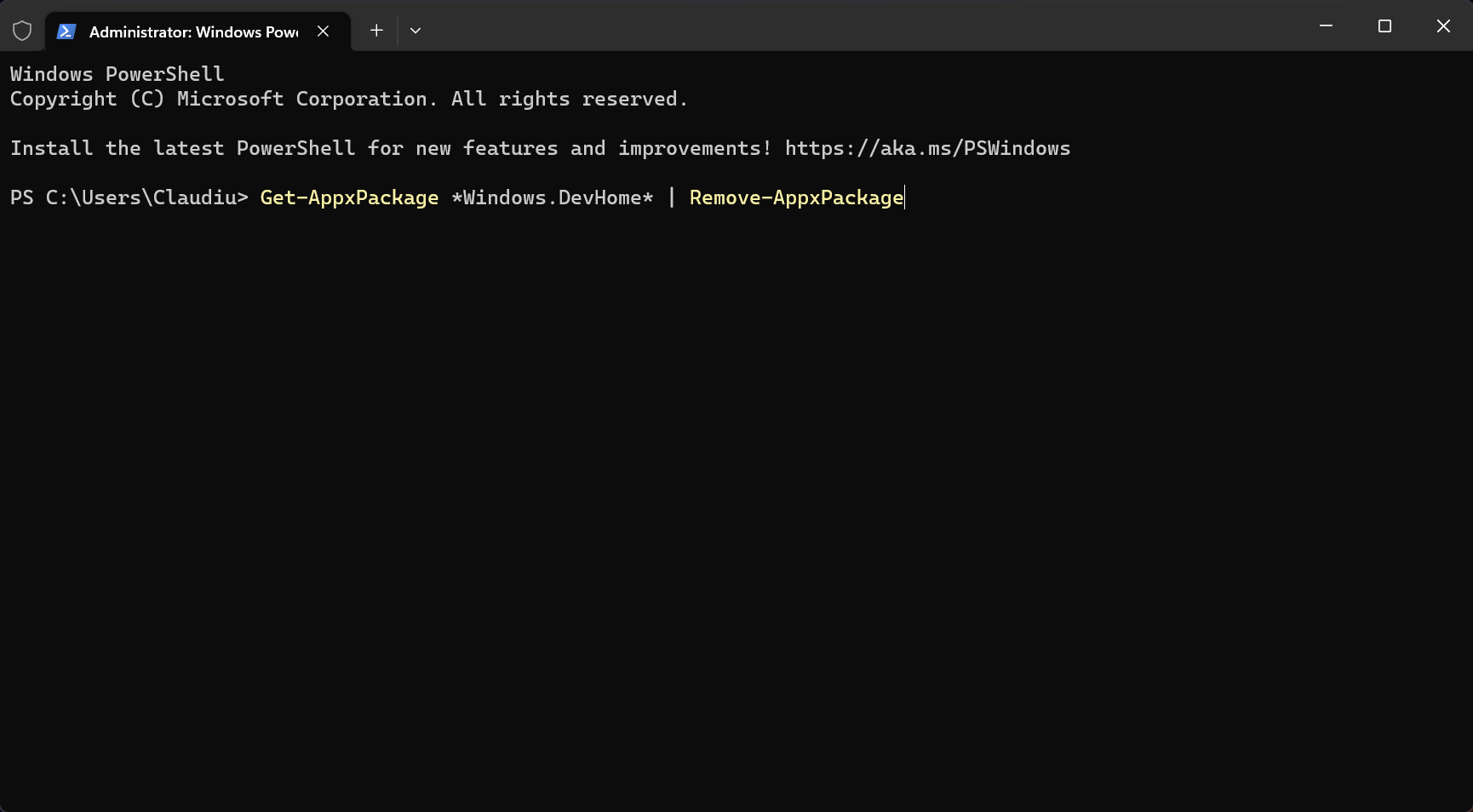
Task: Close the Administrator: Windows PowerShell tab
Action: point(323,31)
